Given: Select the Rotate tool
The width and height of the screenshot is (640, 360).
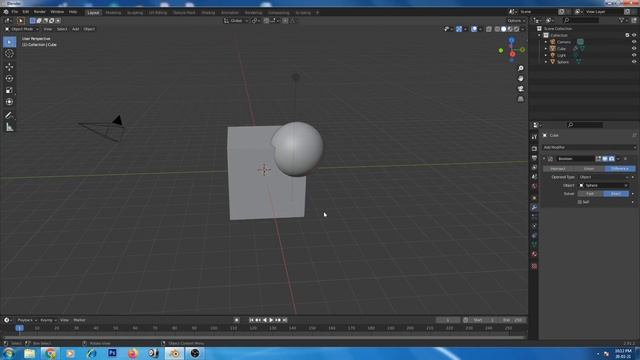Looking at the screenshot, I should click(x=9, y=78).
